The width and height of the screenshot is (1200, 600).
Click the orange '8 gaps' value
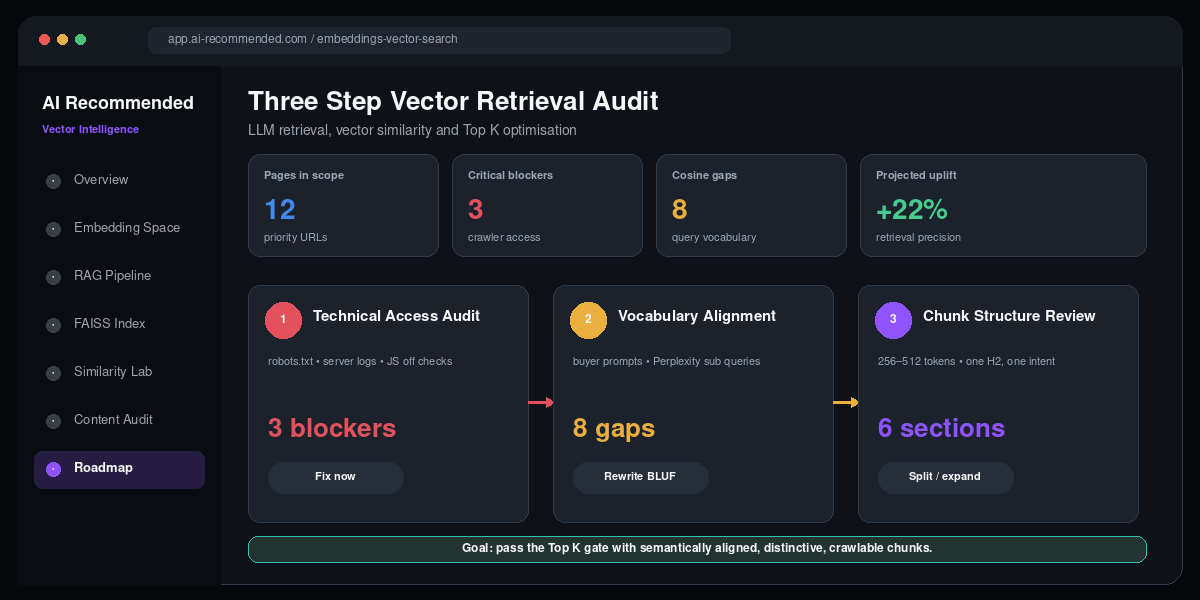(x=614, y=429)
